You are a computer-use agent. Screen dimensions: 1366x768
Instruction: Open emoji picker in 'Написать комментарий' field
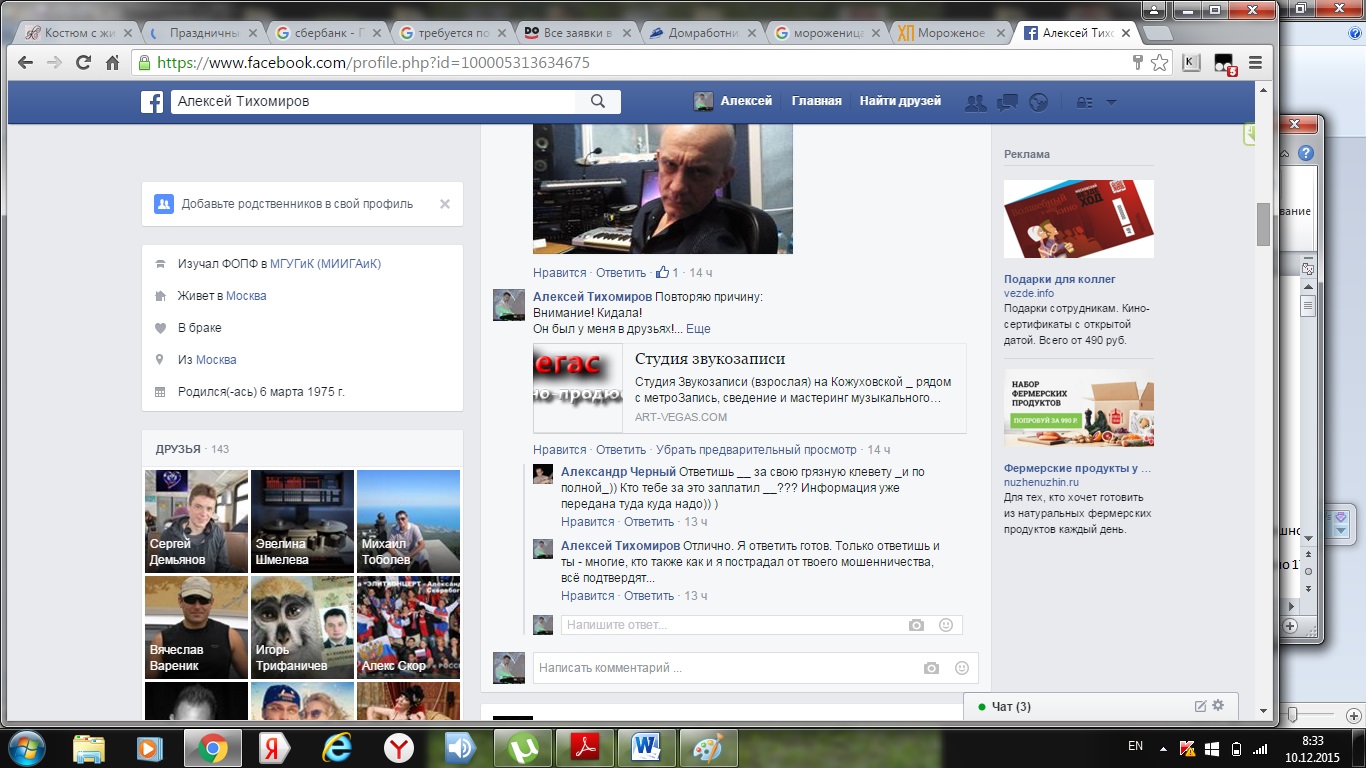[x=962, y=668]
